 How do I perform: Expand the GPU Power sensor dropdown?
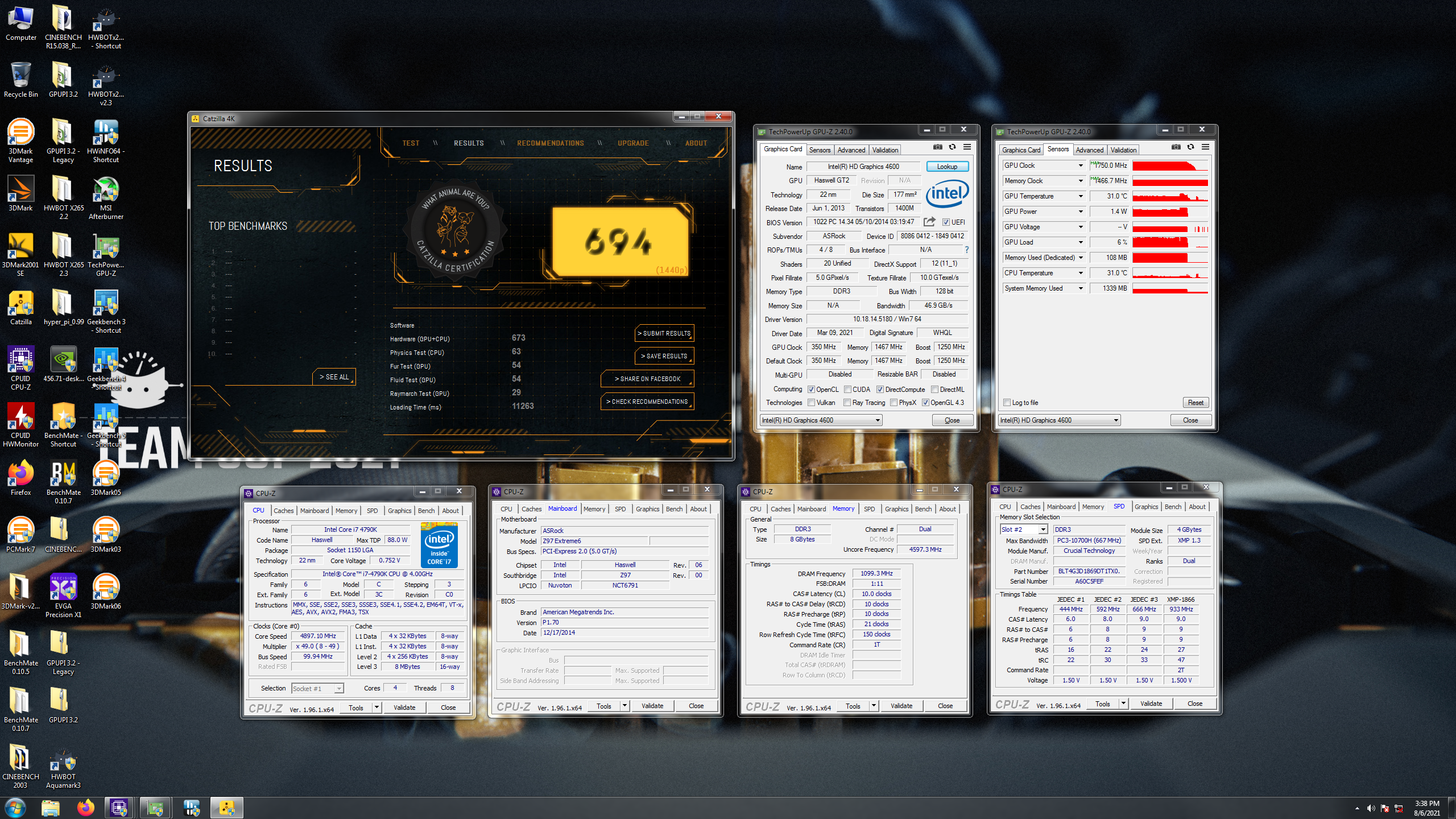point(1081,212)
